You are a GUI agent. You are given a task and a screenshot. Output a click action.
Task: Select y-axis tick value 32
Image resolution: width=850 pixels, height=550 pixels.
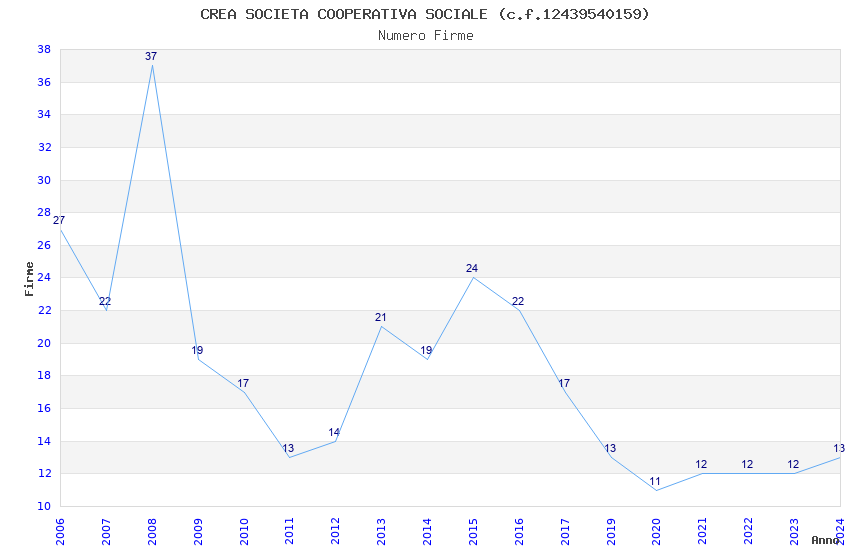44,147
